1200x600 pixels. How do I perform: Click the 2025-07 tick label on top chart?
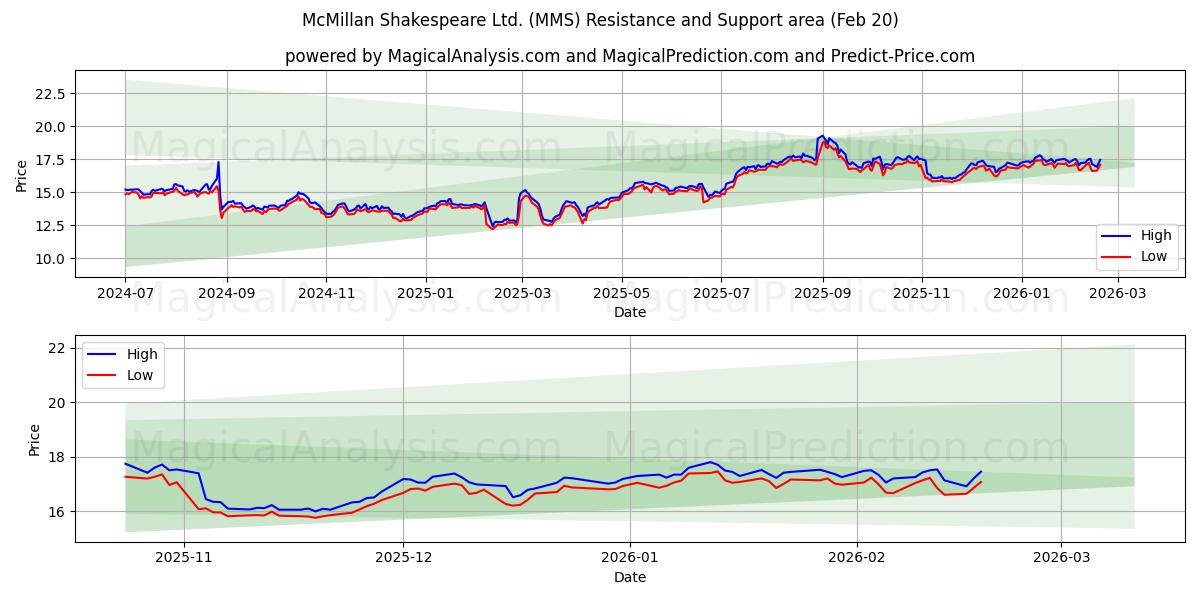click(x=722, y=294)
